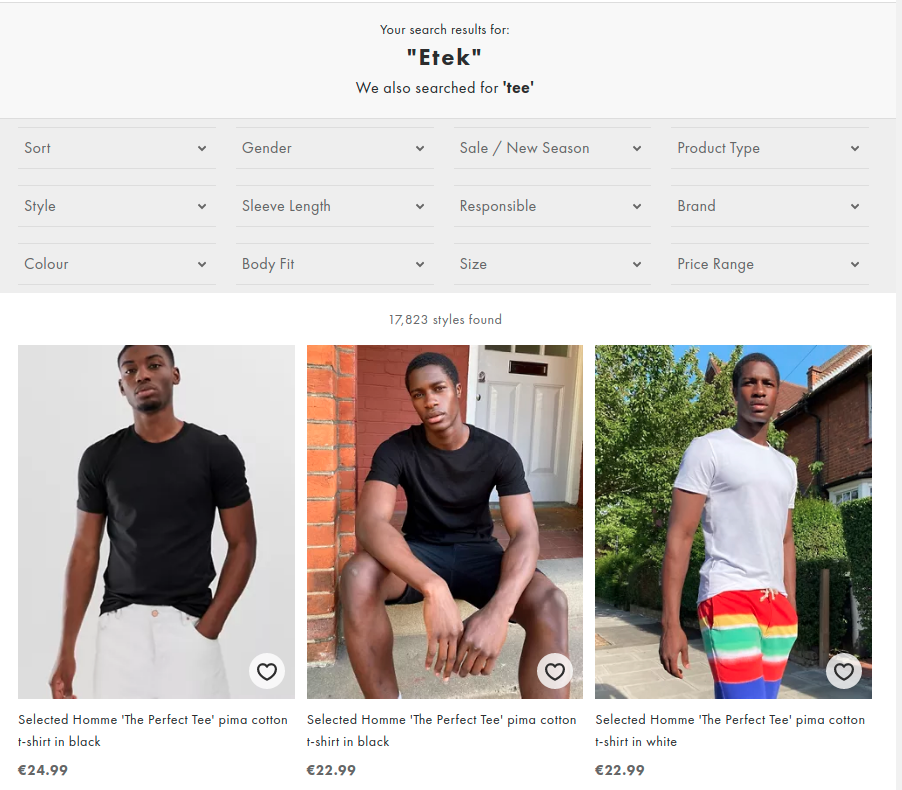The height and width of the screenshot is (790, 902).
Task: Open Sale / New Season filter
Action: [x=552, y=148]
